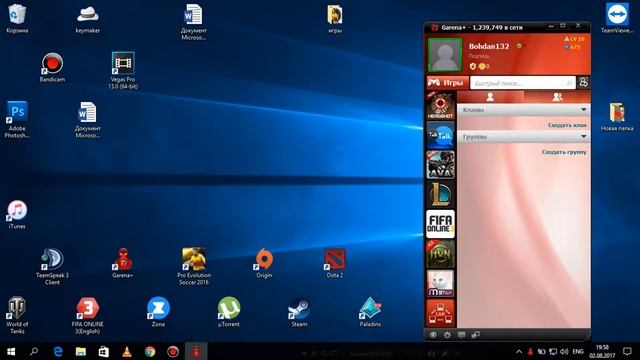Select the игры folder on desktop
Screen dimensions: 640x360
click(335, 18)
